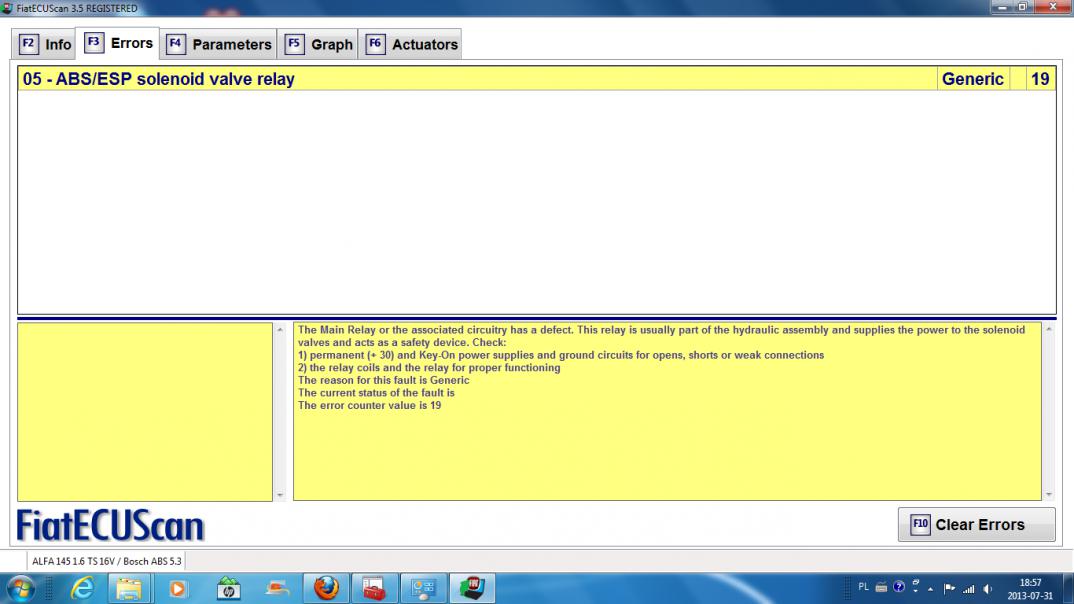
Task: Click the Clear Errors button
Action: coord(976,525)
